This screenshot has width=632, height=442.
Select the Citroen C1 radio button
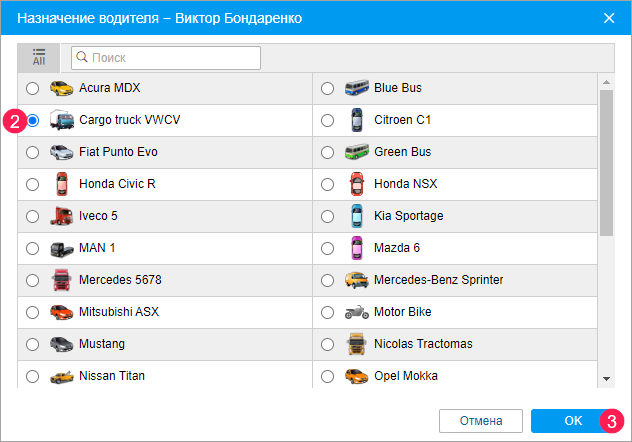click(327, 120)
